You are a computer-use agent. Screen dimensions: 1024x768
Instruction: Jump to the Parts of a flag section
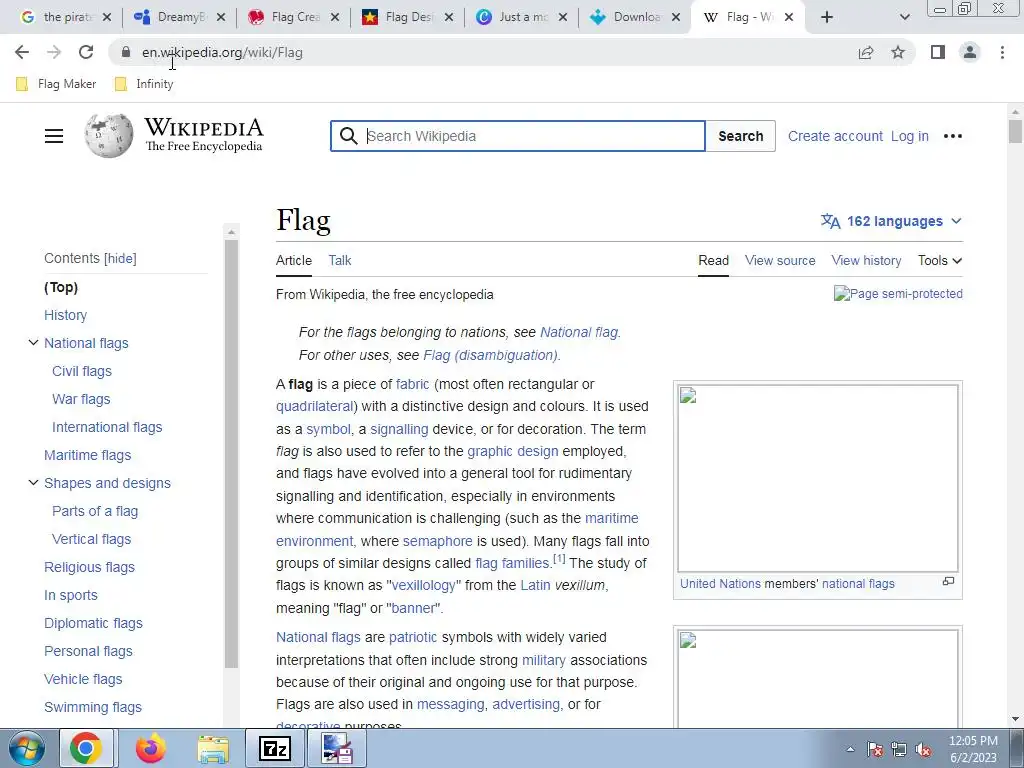(95, 511)
